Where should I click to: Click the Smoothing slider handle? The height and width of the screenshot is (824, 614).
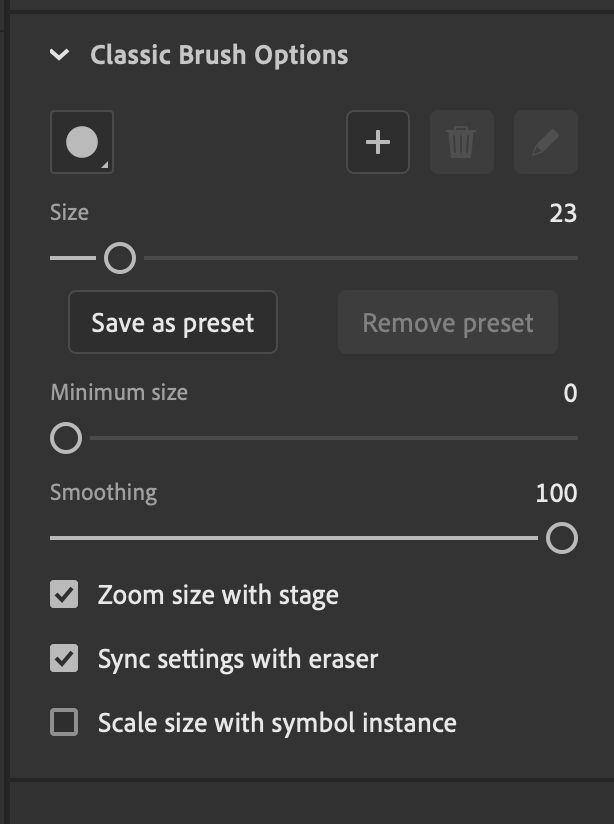(562, 538)
